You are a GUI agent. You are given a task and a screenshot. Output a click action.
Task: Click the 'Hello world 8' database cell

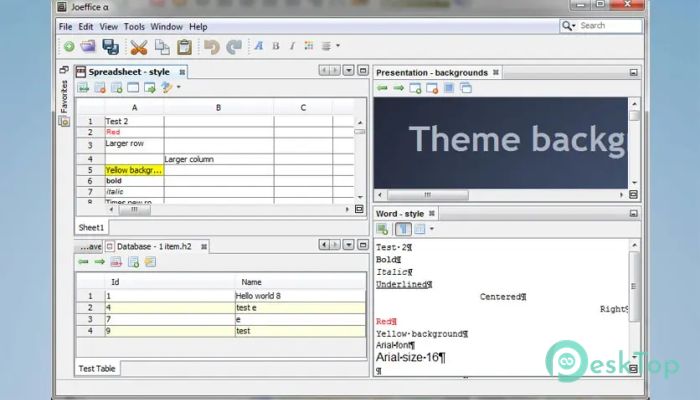300,296
